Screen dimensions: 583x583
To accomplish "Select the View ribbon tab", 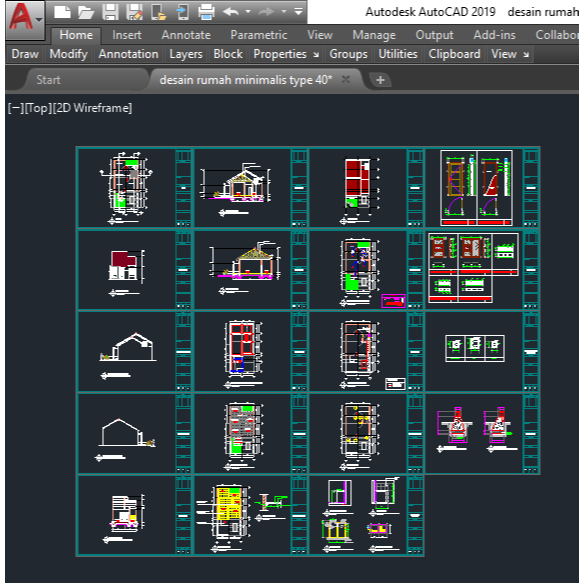I will (x=320, y=35).
